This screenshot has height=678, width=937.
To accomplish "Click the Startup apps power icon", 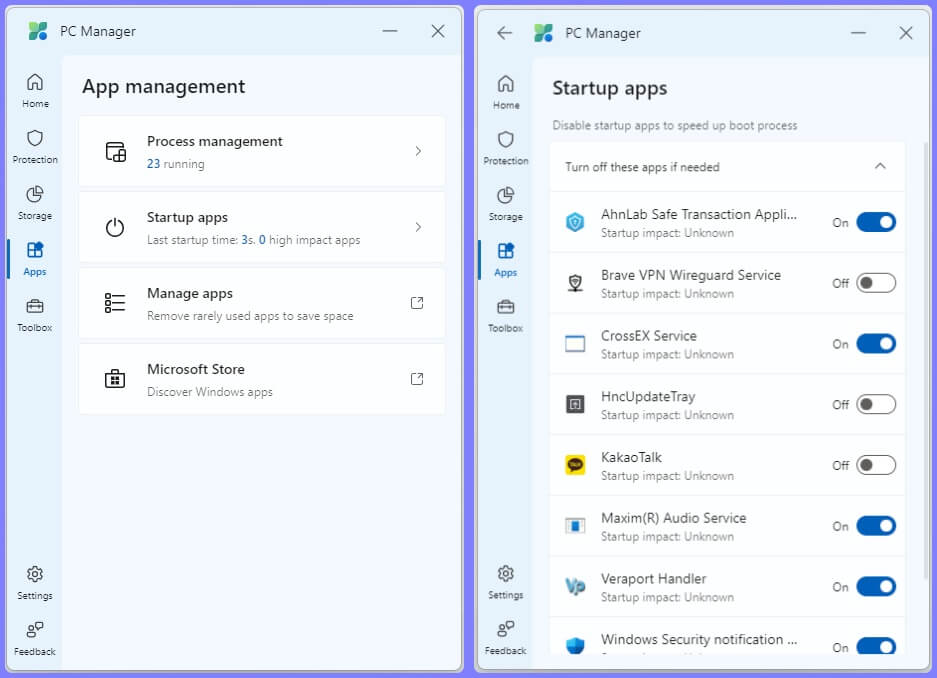I will [115, 228].
